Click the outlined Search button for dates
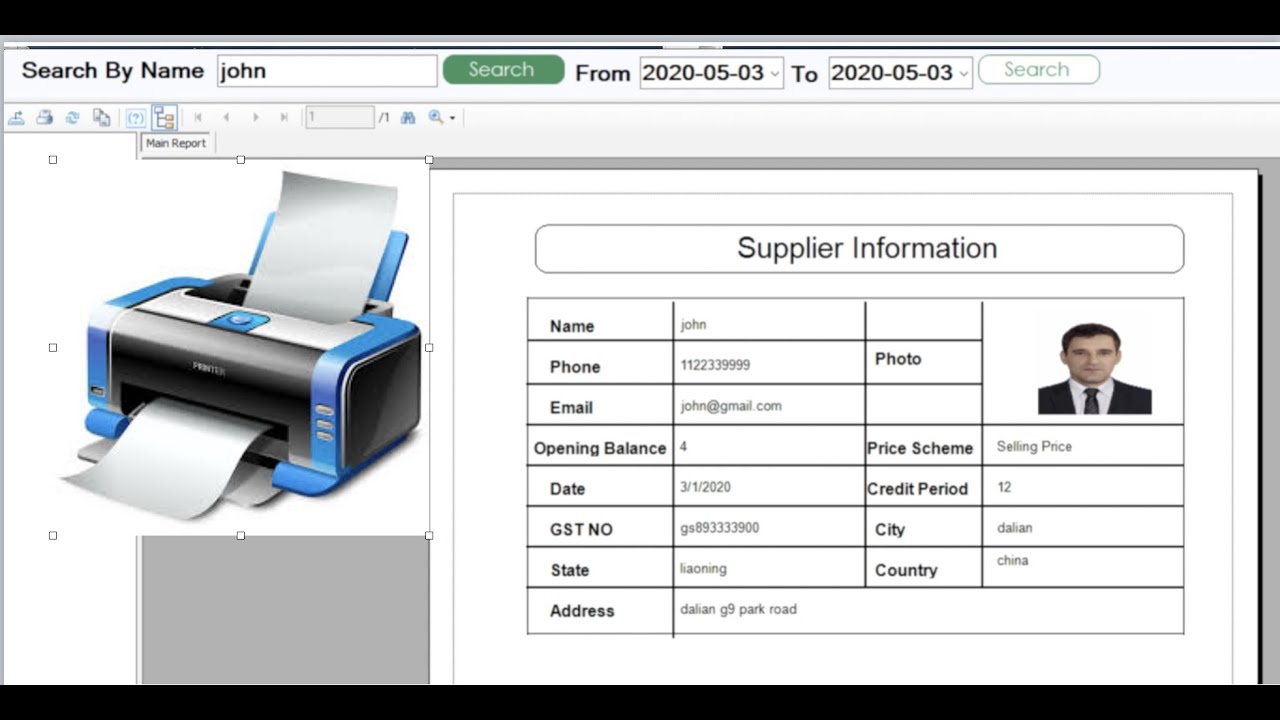1280x720 pixels. click(1038, 69)
